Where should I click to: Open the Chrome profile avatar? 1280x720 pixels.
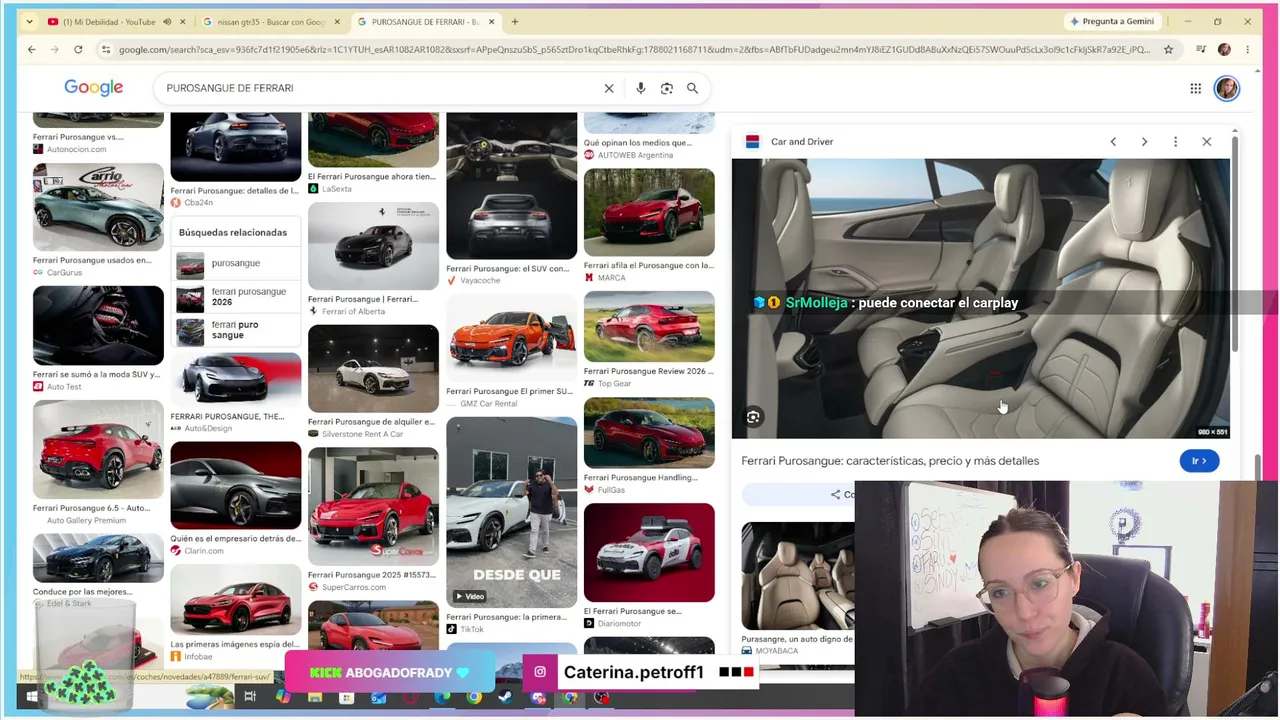click(1224, 49)
